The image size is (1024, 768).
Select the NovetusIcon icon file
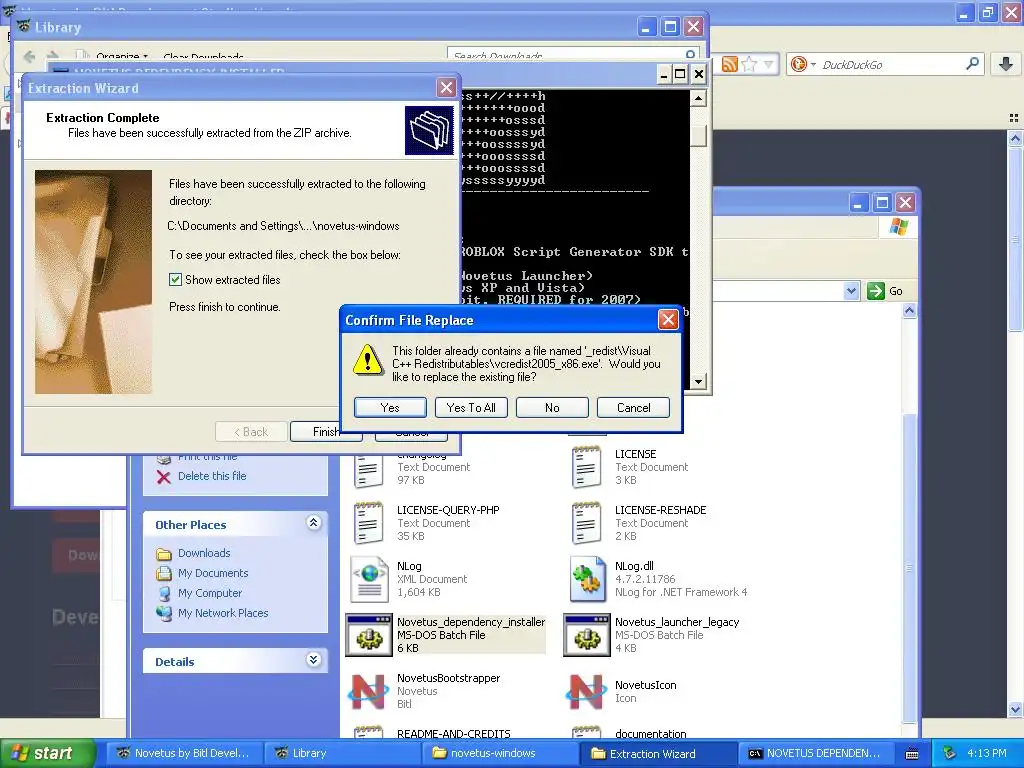[586, 692]
